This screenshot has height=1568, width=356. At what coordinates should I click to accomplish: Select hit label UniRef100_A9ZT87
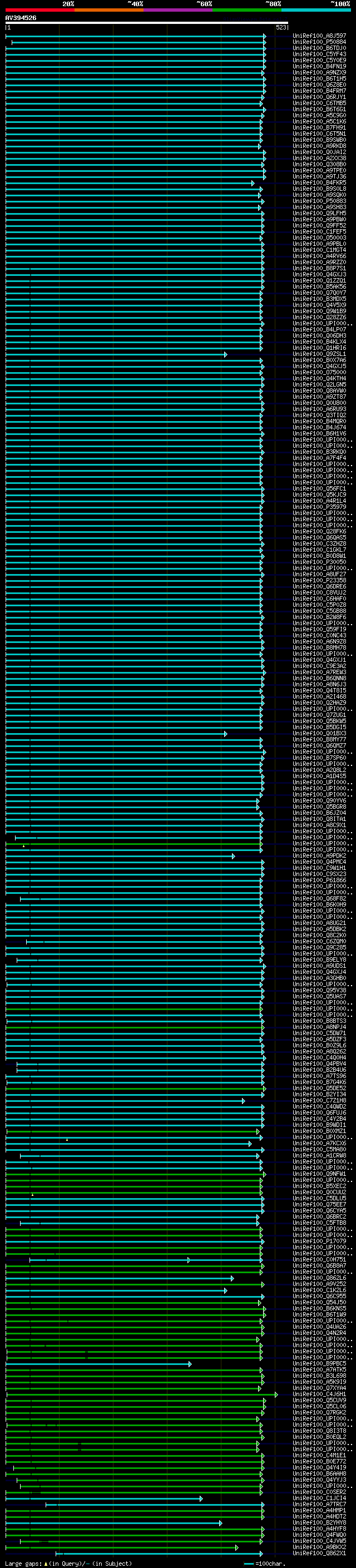coord(319,397)
